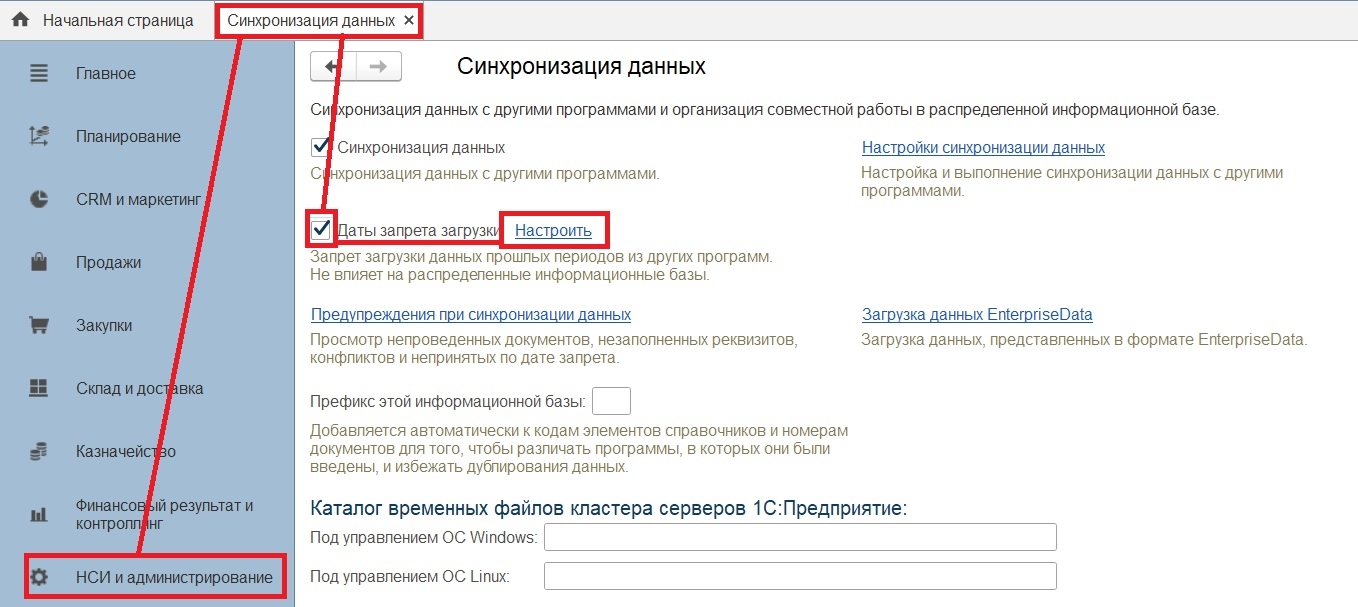This screenshot has width=1358, height=607.
Task: Switch to the Начальная страница tab
Action: click(118, 20)
